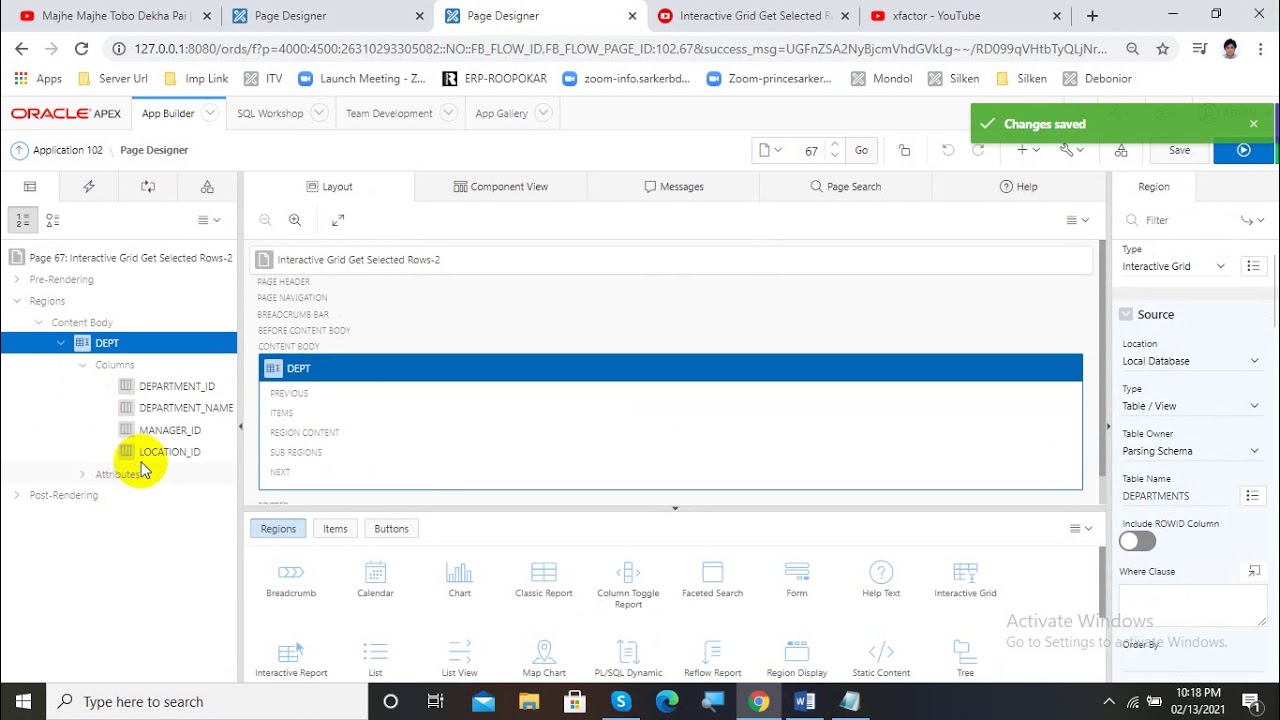This screenshot has width=1280, height=720.
Task: Open the Rendering tree tab
Action: [30, 186]
